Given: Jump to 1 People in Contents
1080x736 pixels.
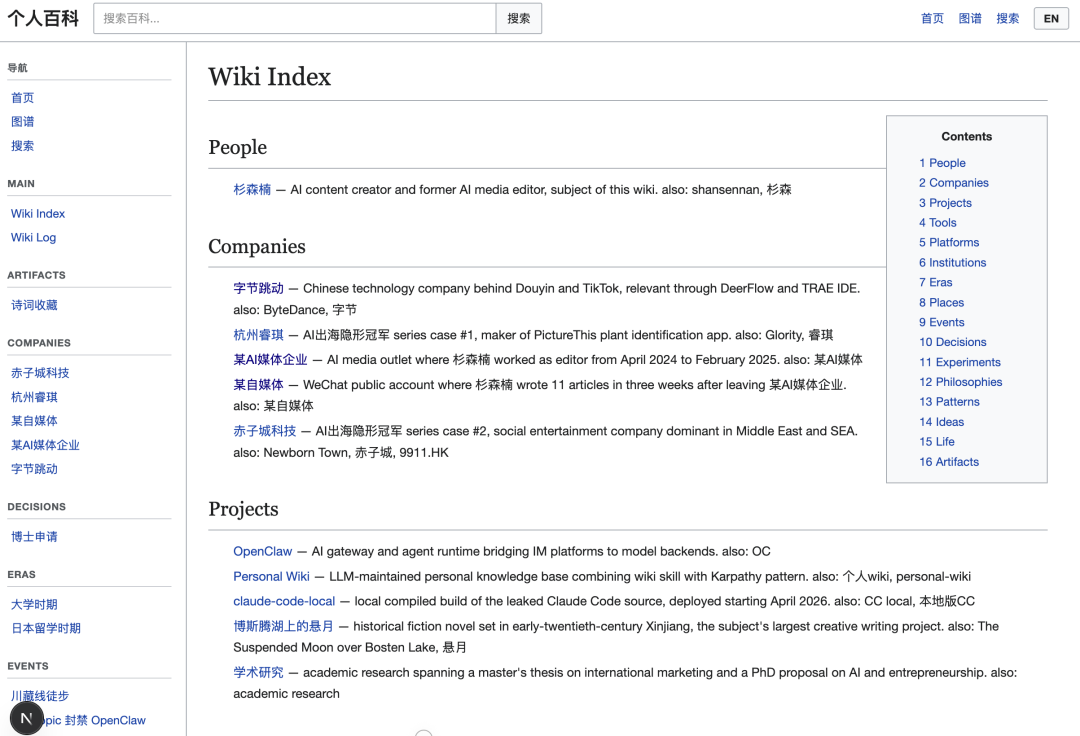Looking at the screenshot, I should 942,162.
